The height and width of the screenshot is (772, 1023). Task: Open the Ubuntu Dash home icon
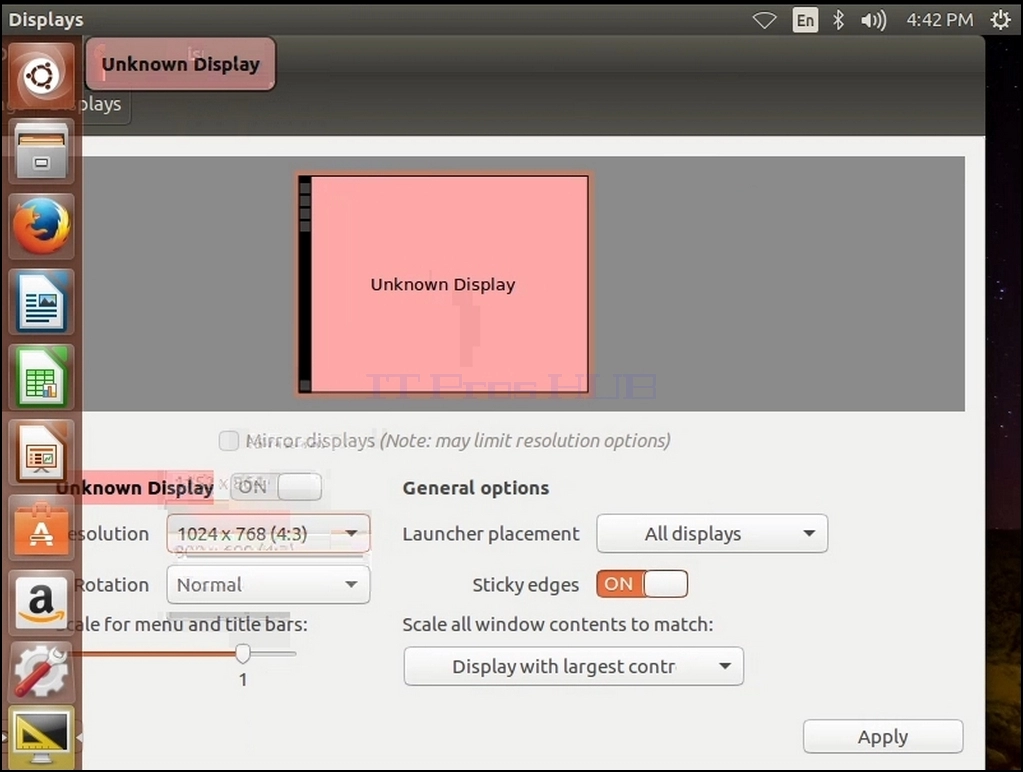[41, 76]
